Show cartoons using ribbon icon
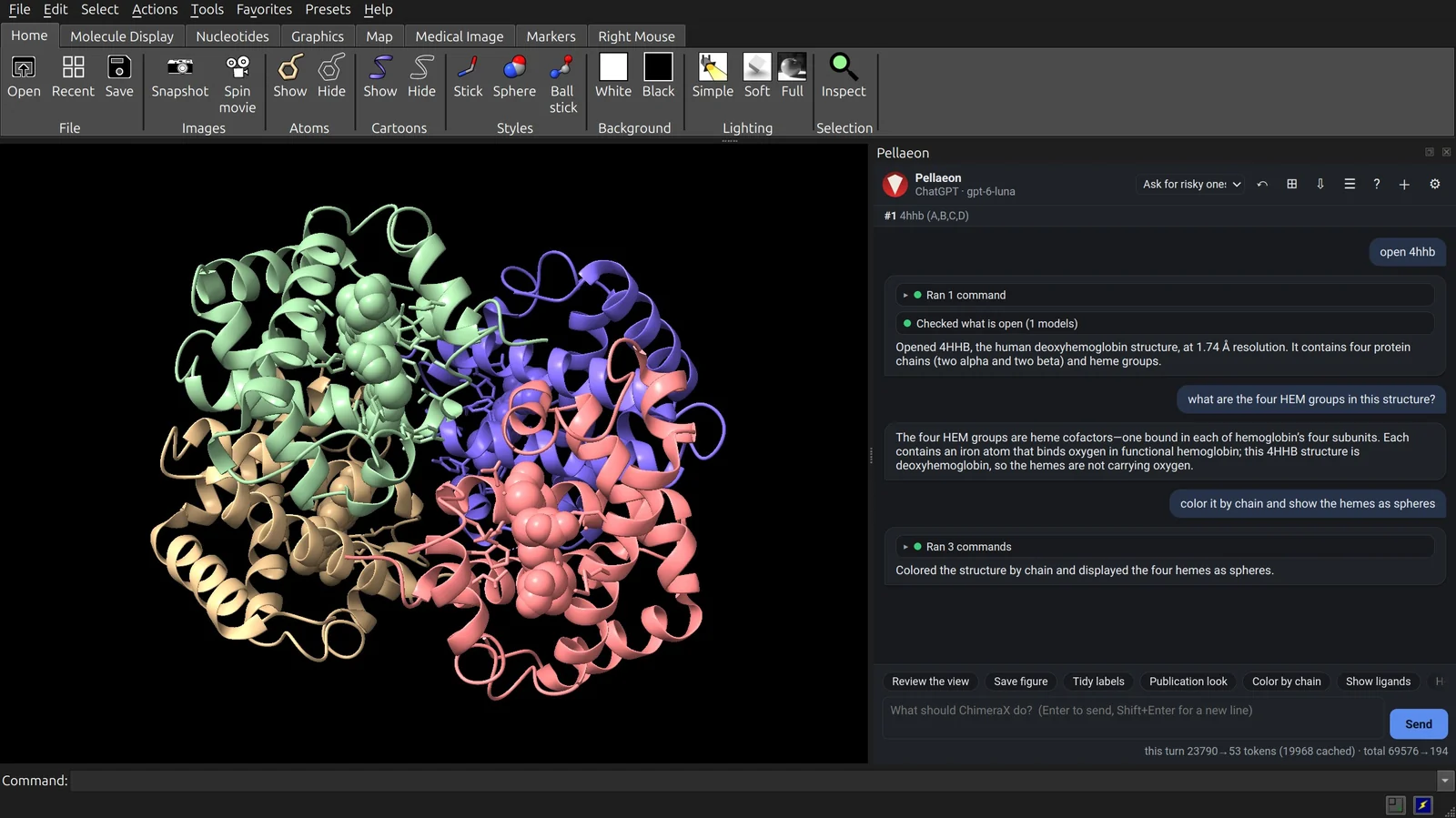 click(380, 67)
